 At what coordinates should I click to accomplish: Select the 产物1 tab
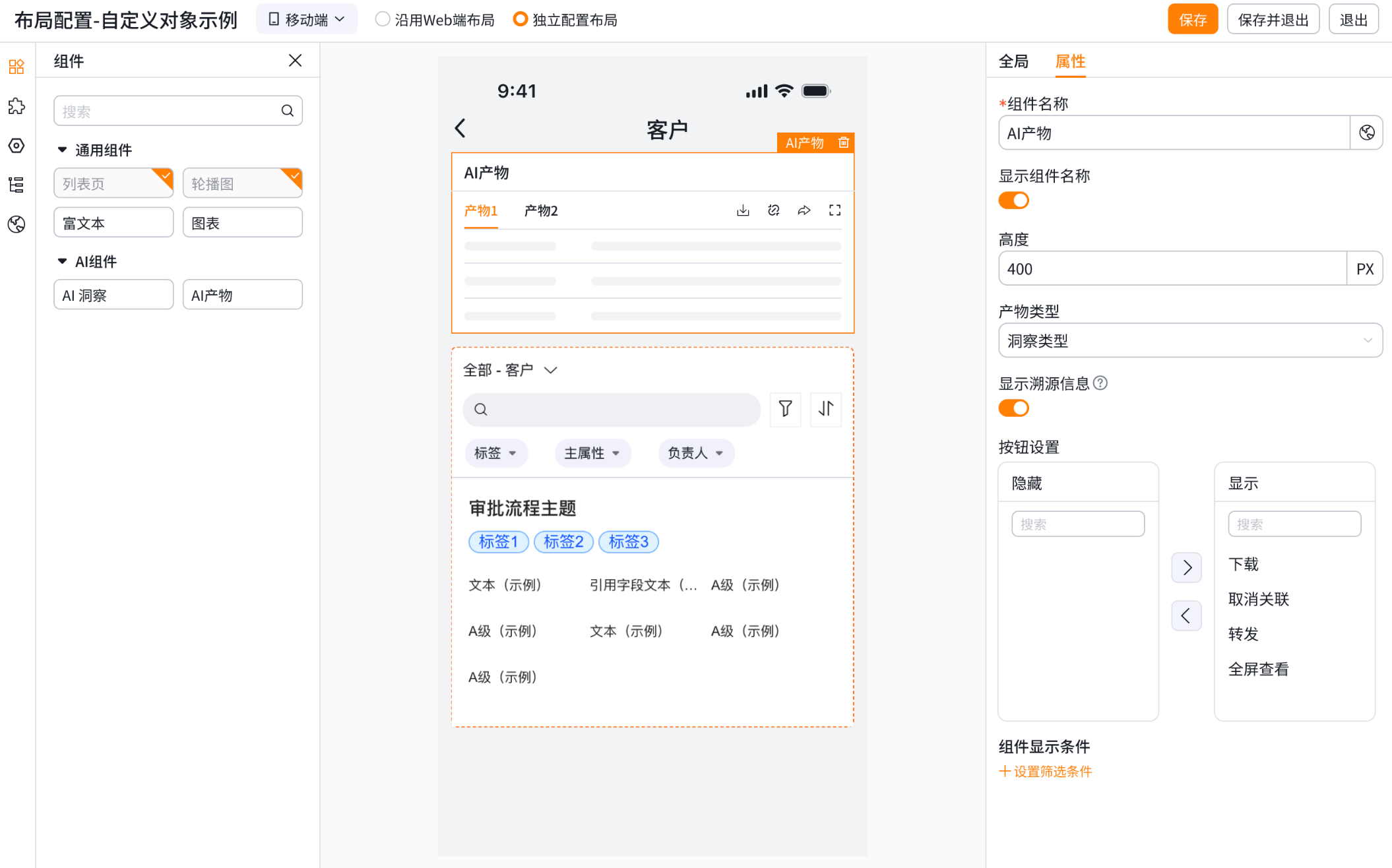pos(480,210)
